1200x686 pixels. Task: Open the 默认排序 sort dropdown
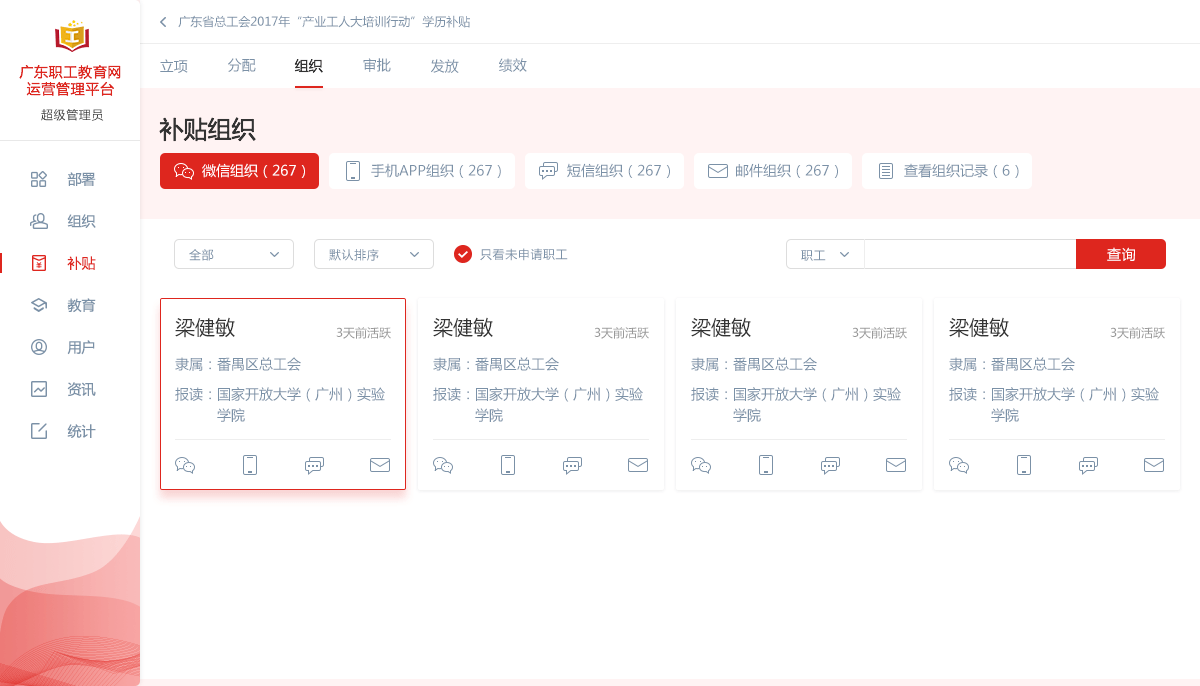click(374, 254)
